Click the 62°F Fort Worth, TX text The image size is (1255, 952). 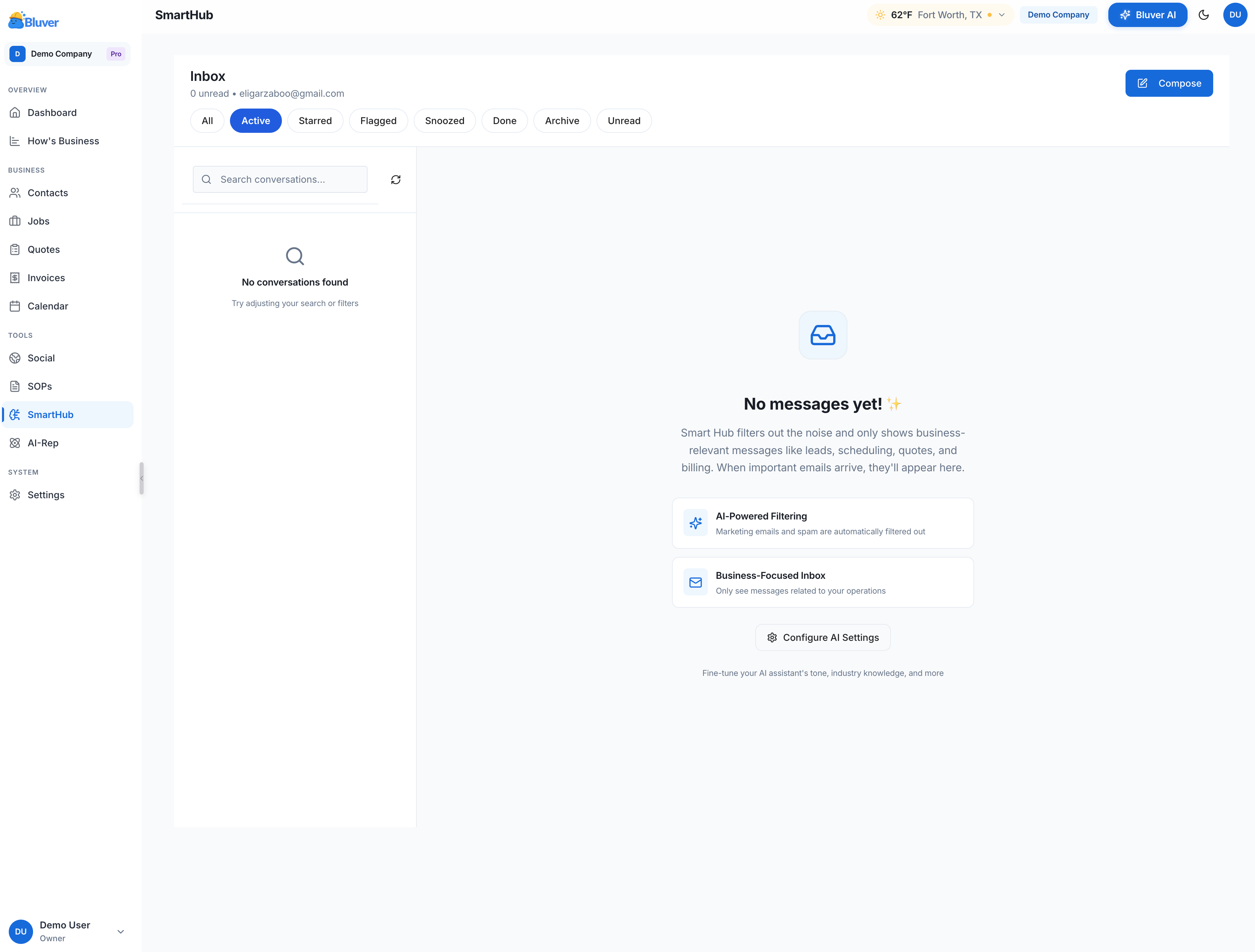point(936,15)
